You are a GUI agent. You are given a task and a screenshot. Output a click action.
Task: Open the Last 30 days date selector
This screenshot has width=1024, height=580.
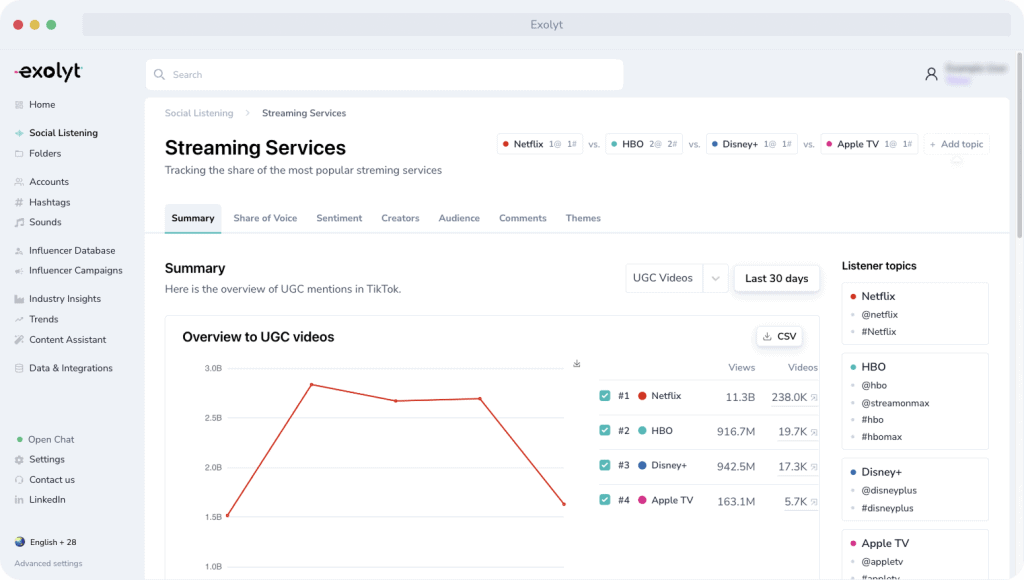click(776, 278)
